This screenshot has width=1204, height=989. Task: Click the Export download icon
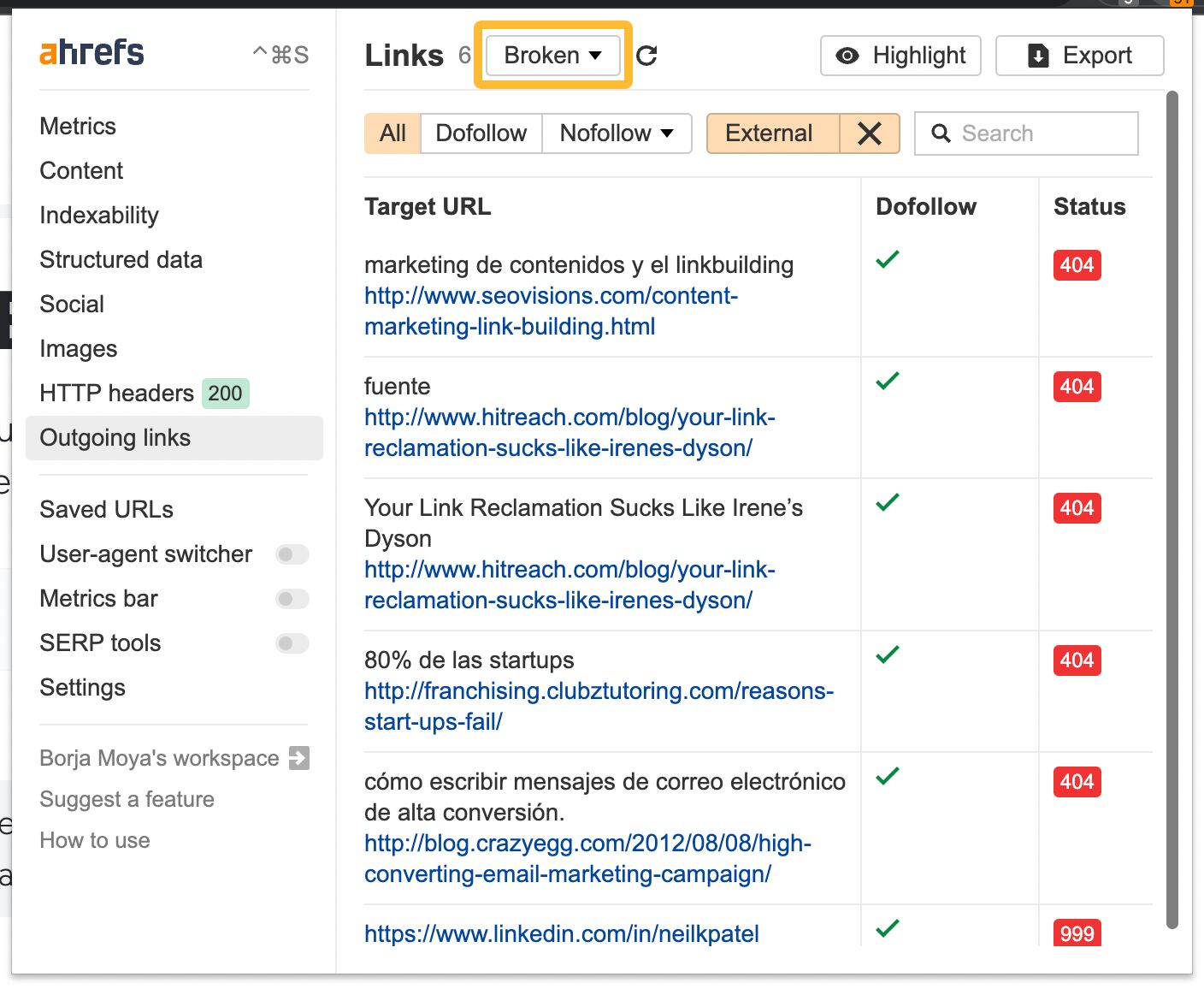point(1037,56)
